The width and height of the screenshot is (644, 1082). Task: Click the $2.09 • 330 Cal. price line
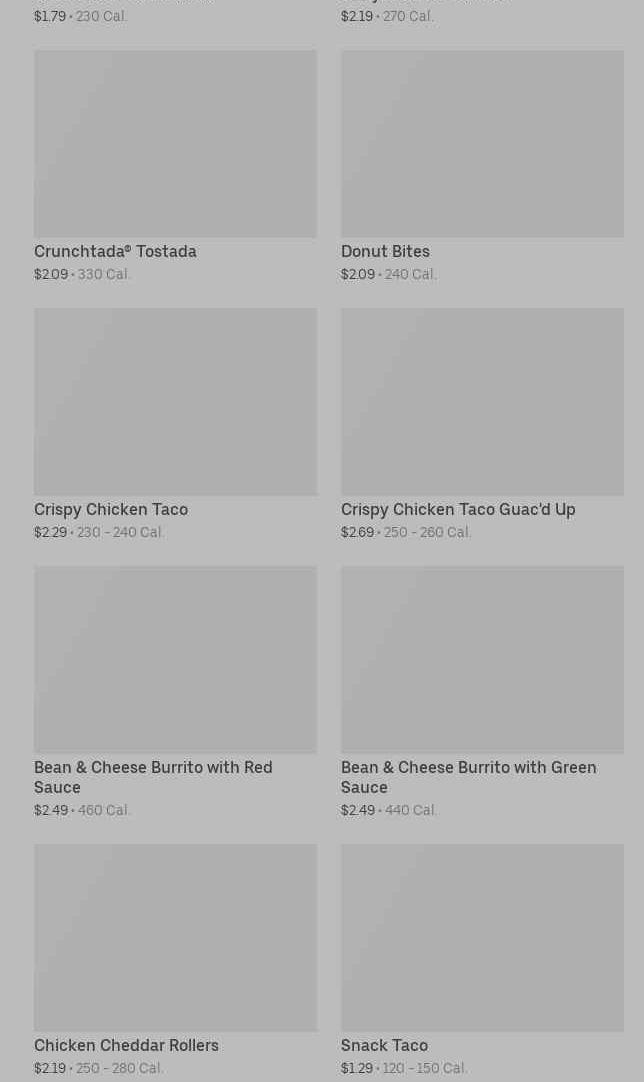coord(82,275)
